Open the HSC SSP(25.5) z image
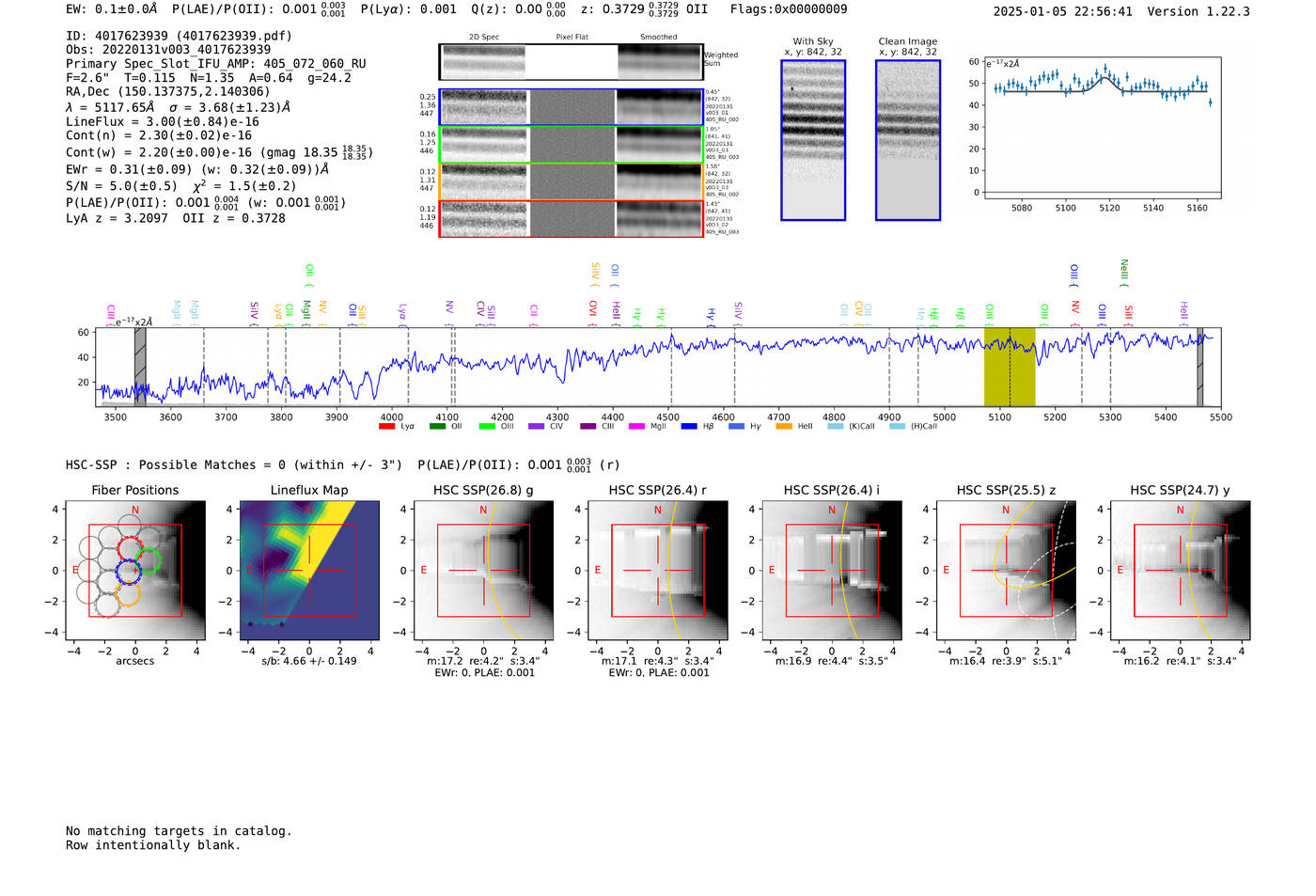This screenshot has height=896, width=1316. point(1006,571)
